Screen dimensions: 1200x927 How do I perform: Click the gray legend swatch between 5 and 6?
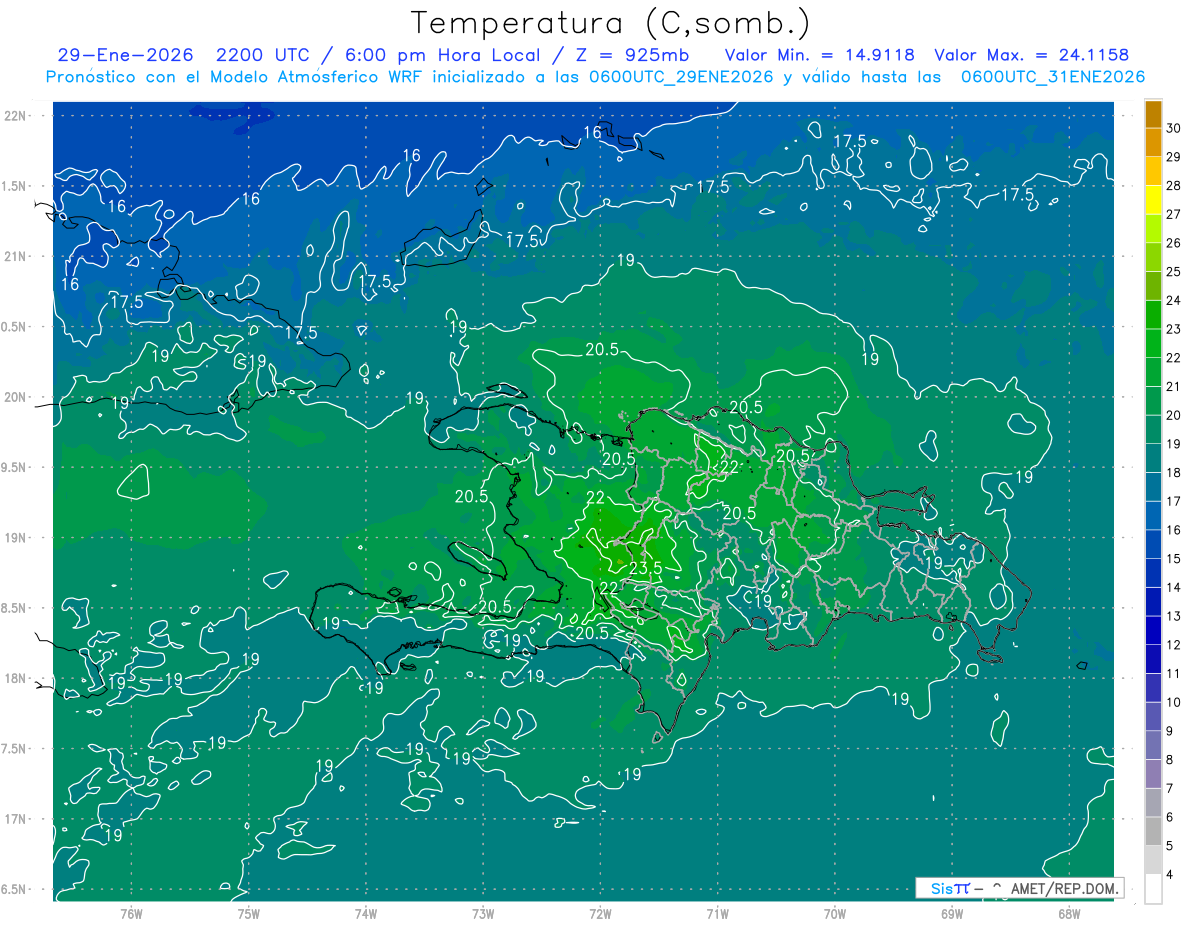click(1153, 832)
